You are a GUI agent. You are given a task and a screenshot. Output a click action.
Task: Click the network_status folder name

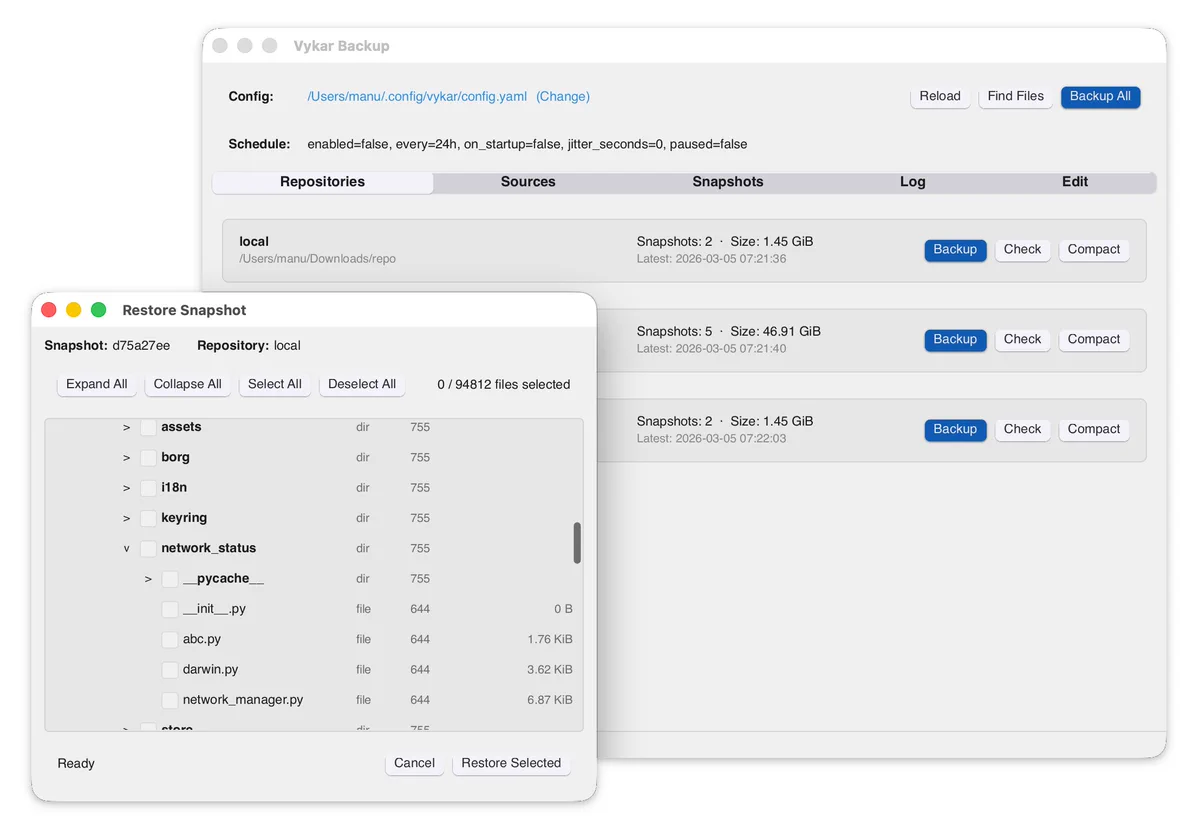208,549
